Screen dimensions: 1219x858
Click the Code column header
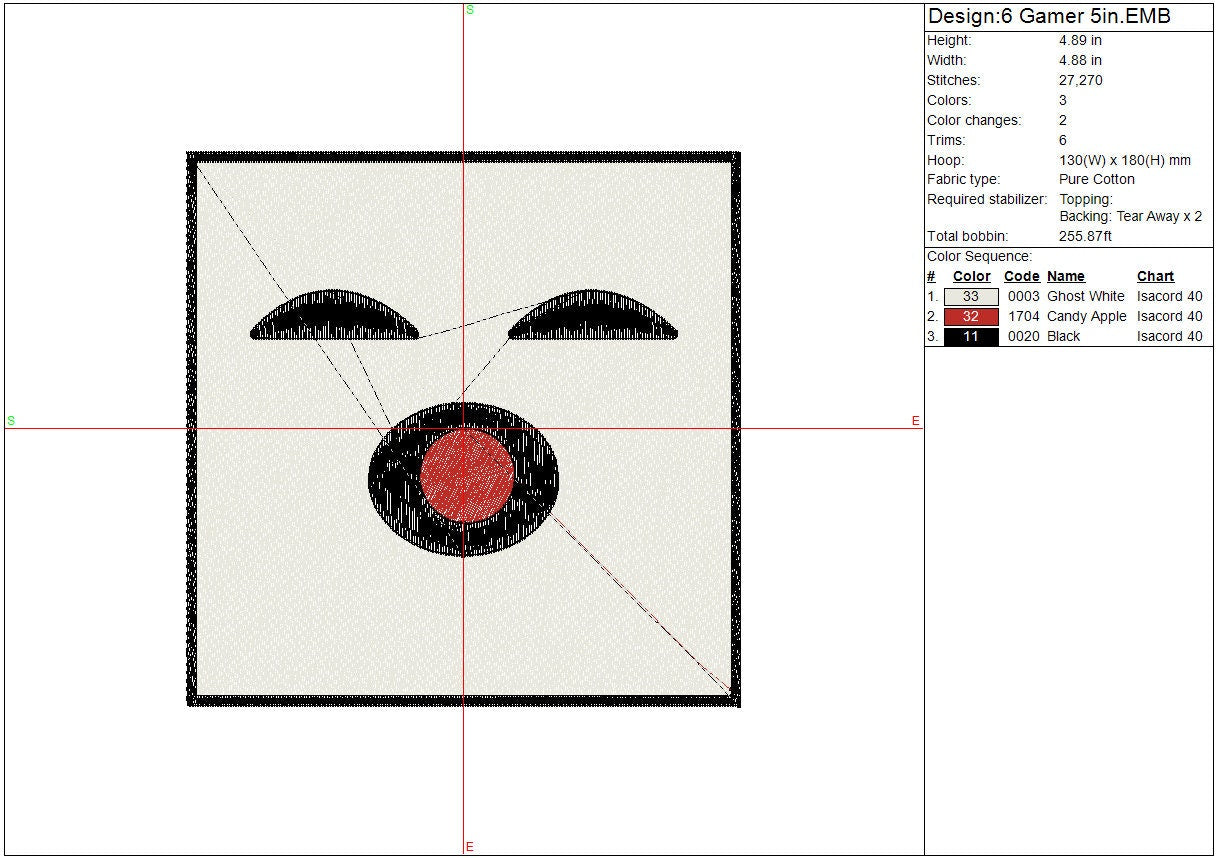[x=1021, y=277]
